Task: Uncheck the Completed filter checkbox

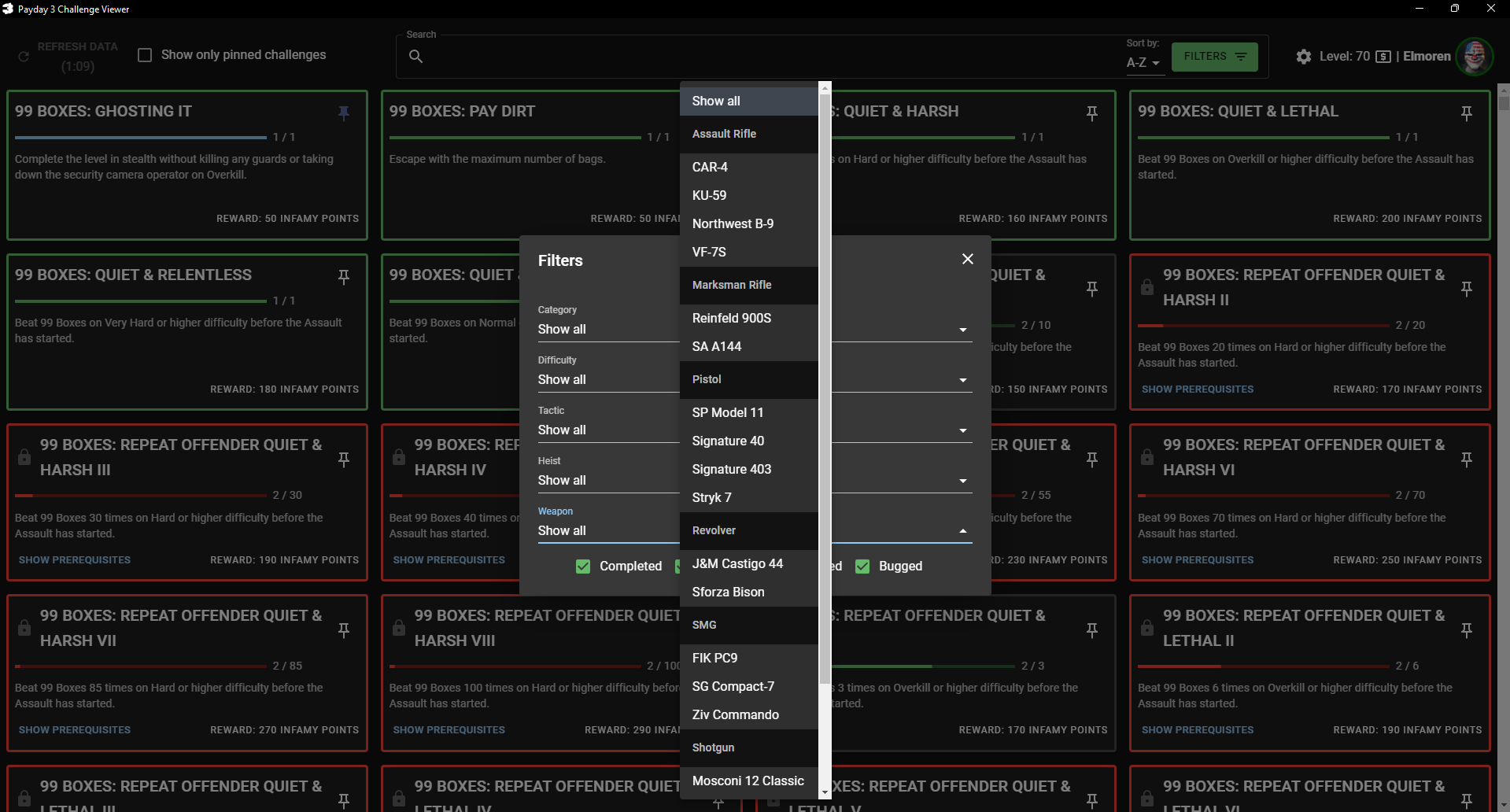Action: point(583,567)
